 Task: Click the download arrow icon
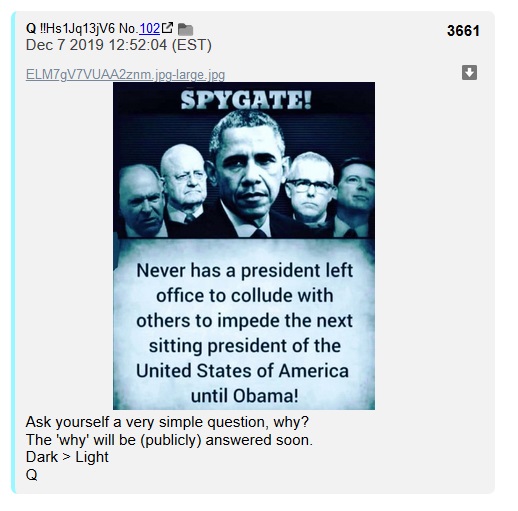tap(469, 73)
